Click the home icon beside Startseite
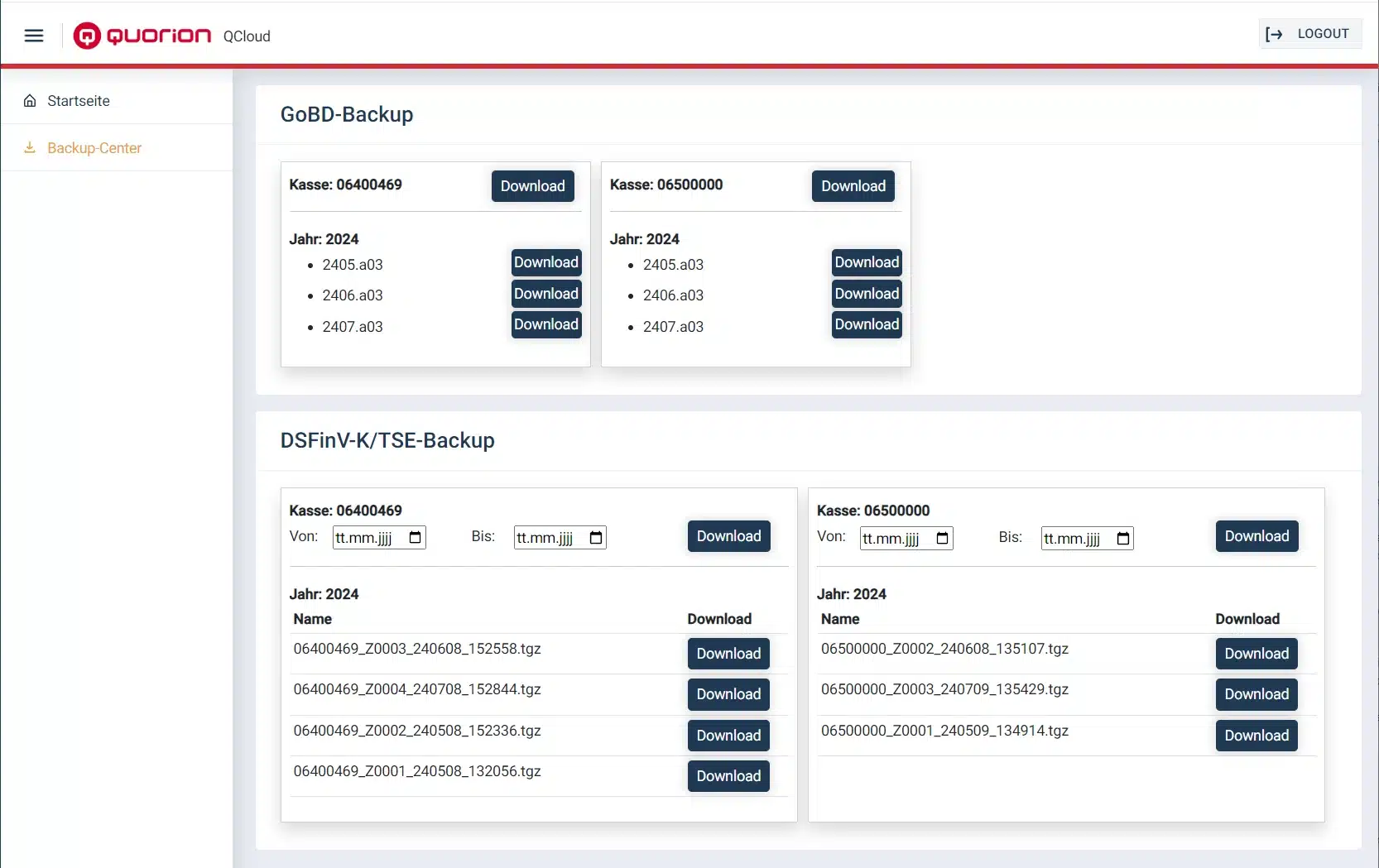Viewport: 1379px width, 868px height. pyautogui.click(x=30, y=101)
